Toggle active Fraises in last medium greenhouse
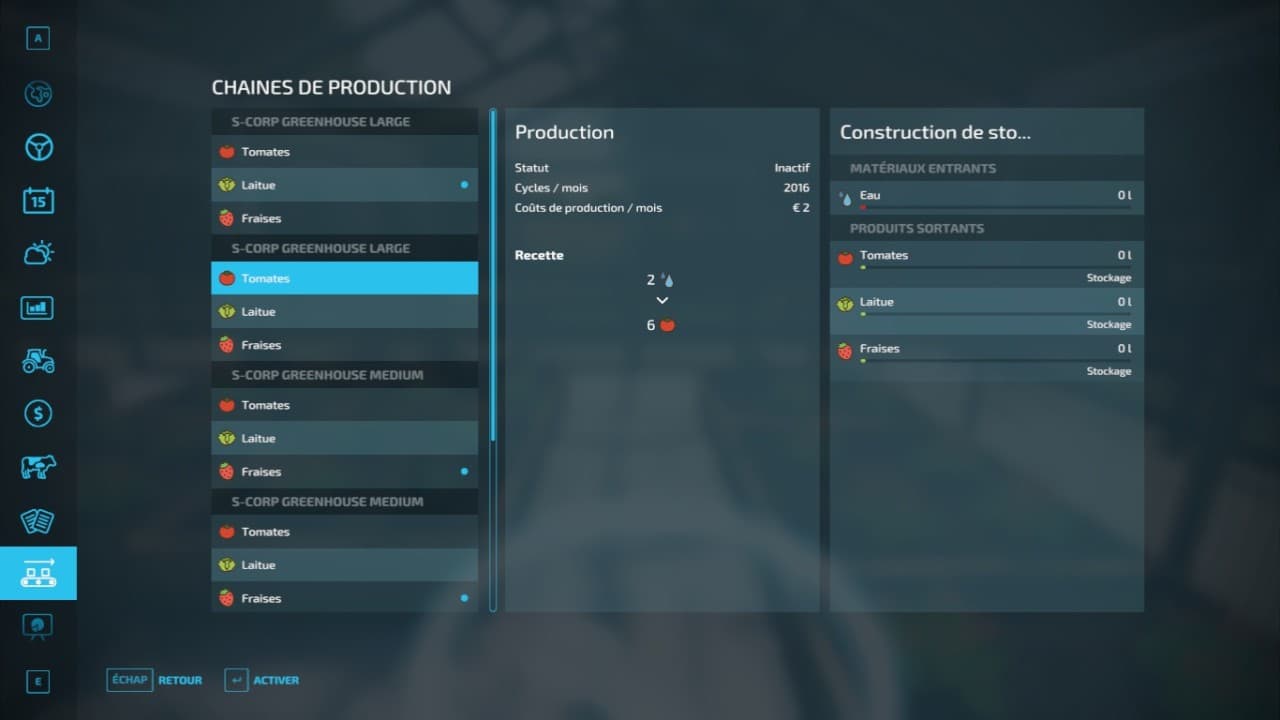This screenshot has width=1280, height=720. pyautogui.click(x=344, y=598)
